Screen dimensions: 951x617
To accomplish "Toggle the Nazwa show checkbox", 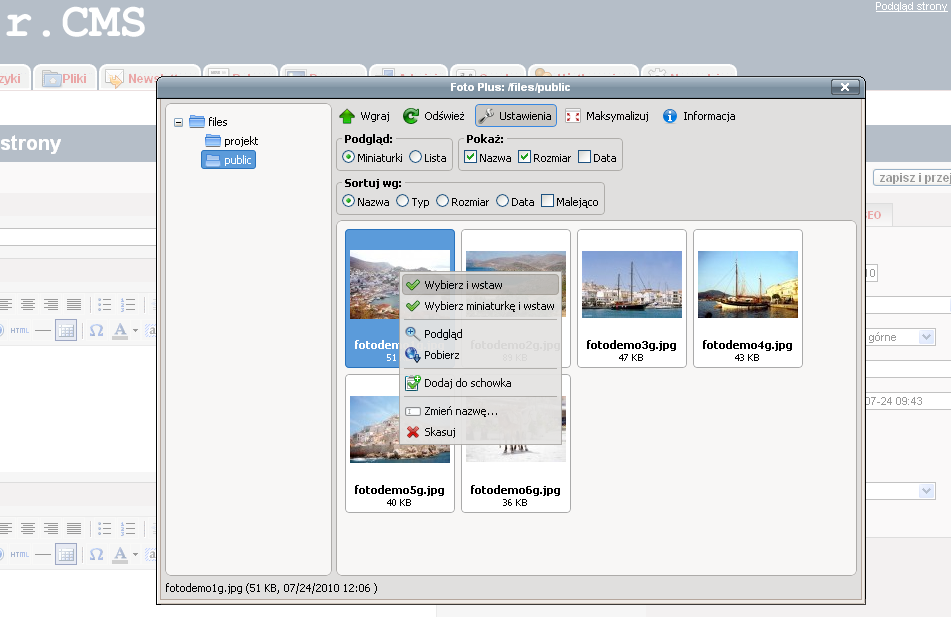I will [471, 157].
